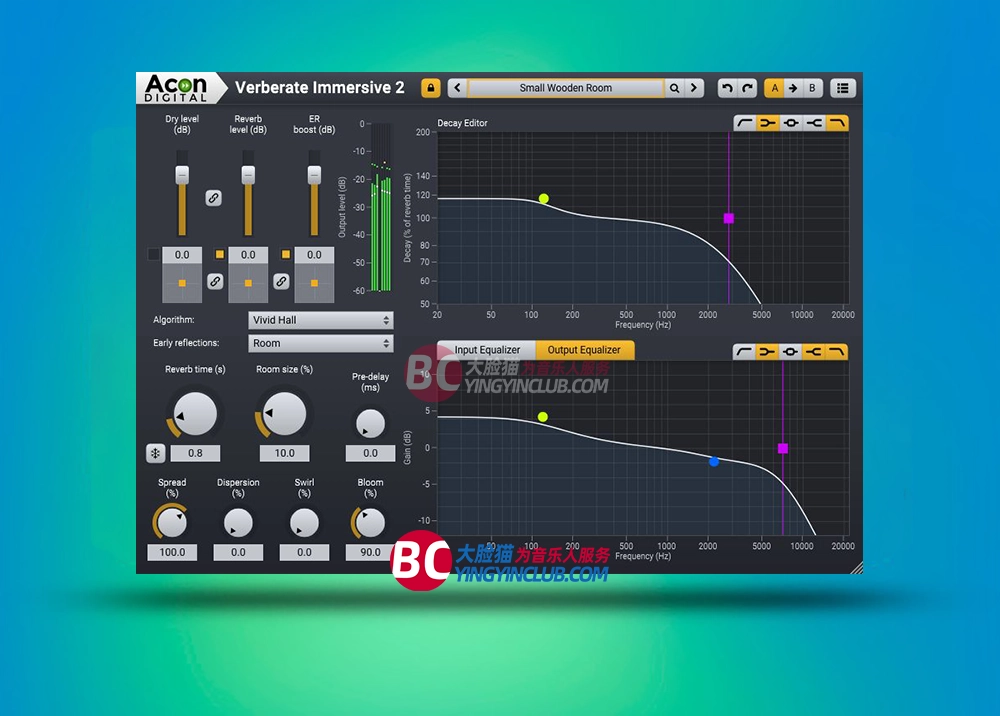Select the A settings slot
The width and height of the screenshot is (1000, 716).
(x=774, y=88)
